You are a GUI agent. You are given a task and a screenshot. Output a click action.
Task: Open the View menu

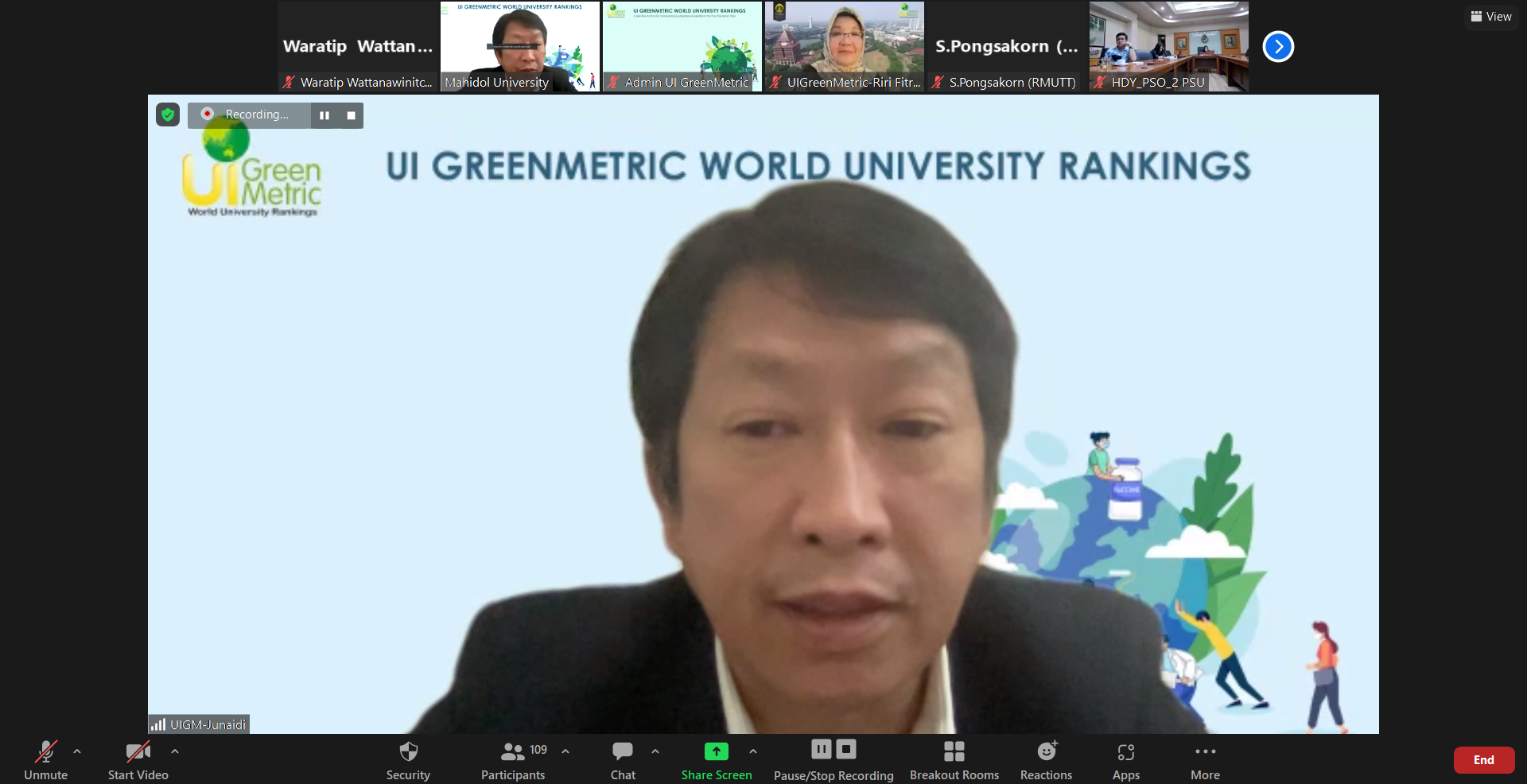(x=1490, y=16)
